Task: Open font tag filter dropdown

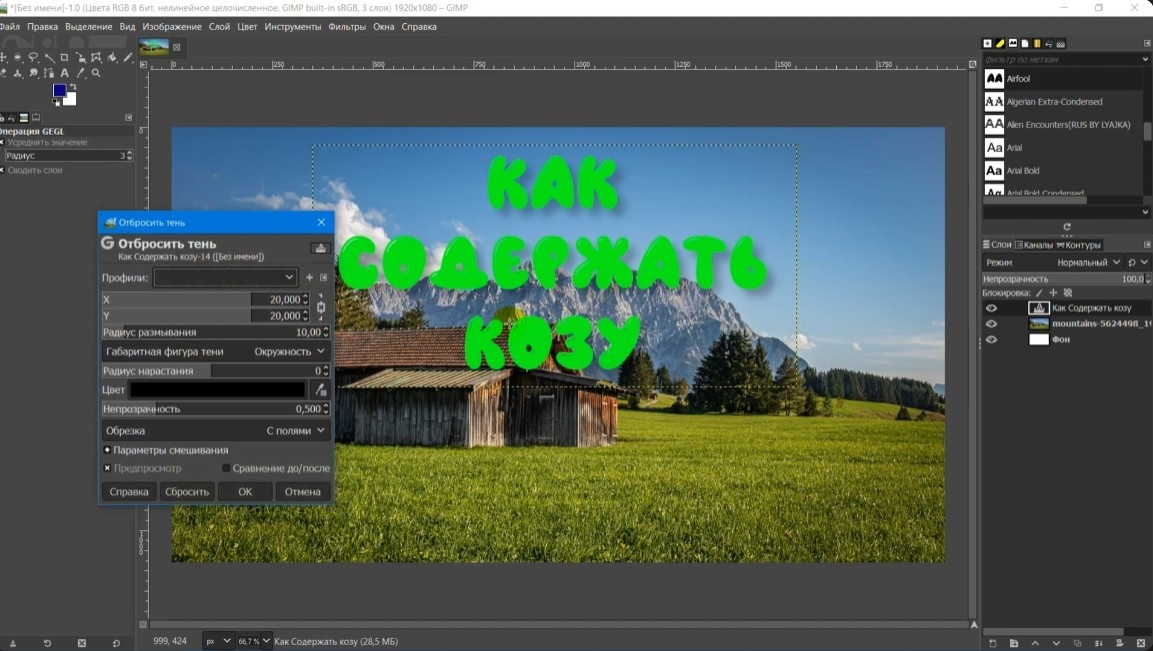Action: point(1144,59)
